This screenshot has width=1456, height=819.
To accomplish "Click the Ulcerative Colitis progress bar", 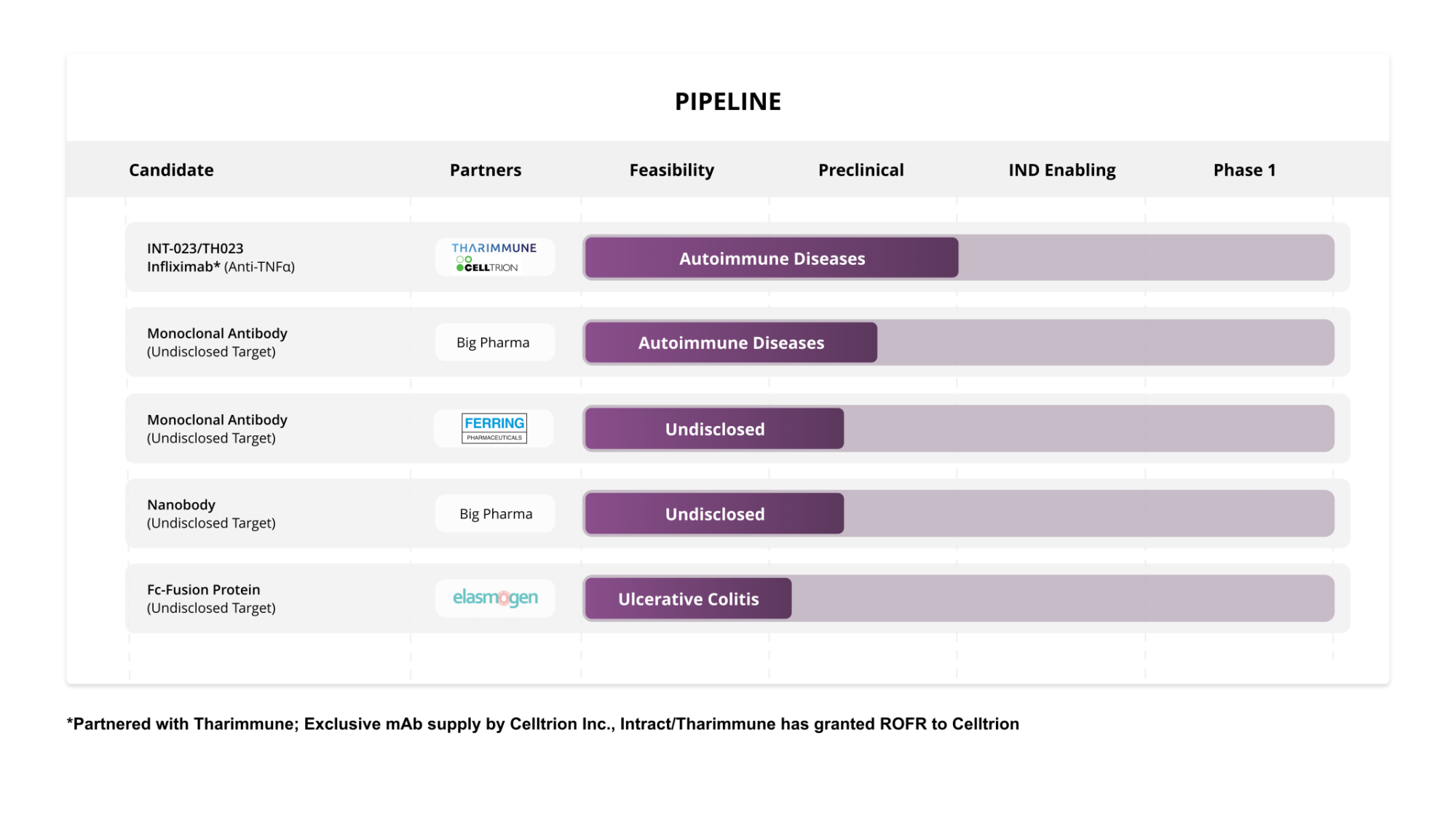I will [688, 598].
